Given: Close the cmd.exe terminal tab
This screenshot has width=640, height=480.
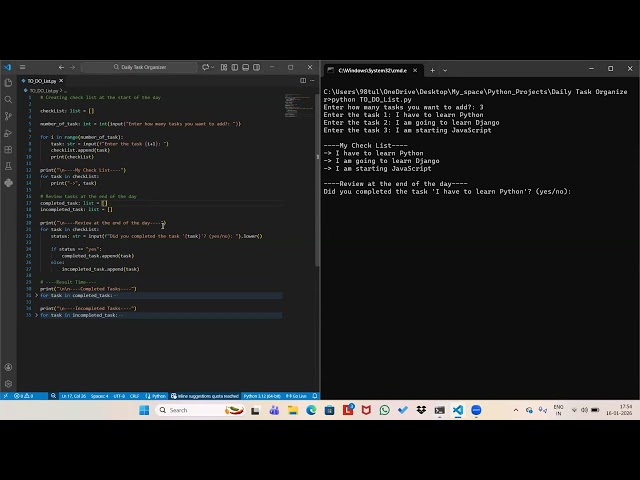Looking at the screenshot, I should tap(415, 70).
